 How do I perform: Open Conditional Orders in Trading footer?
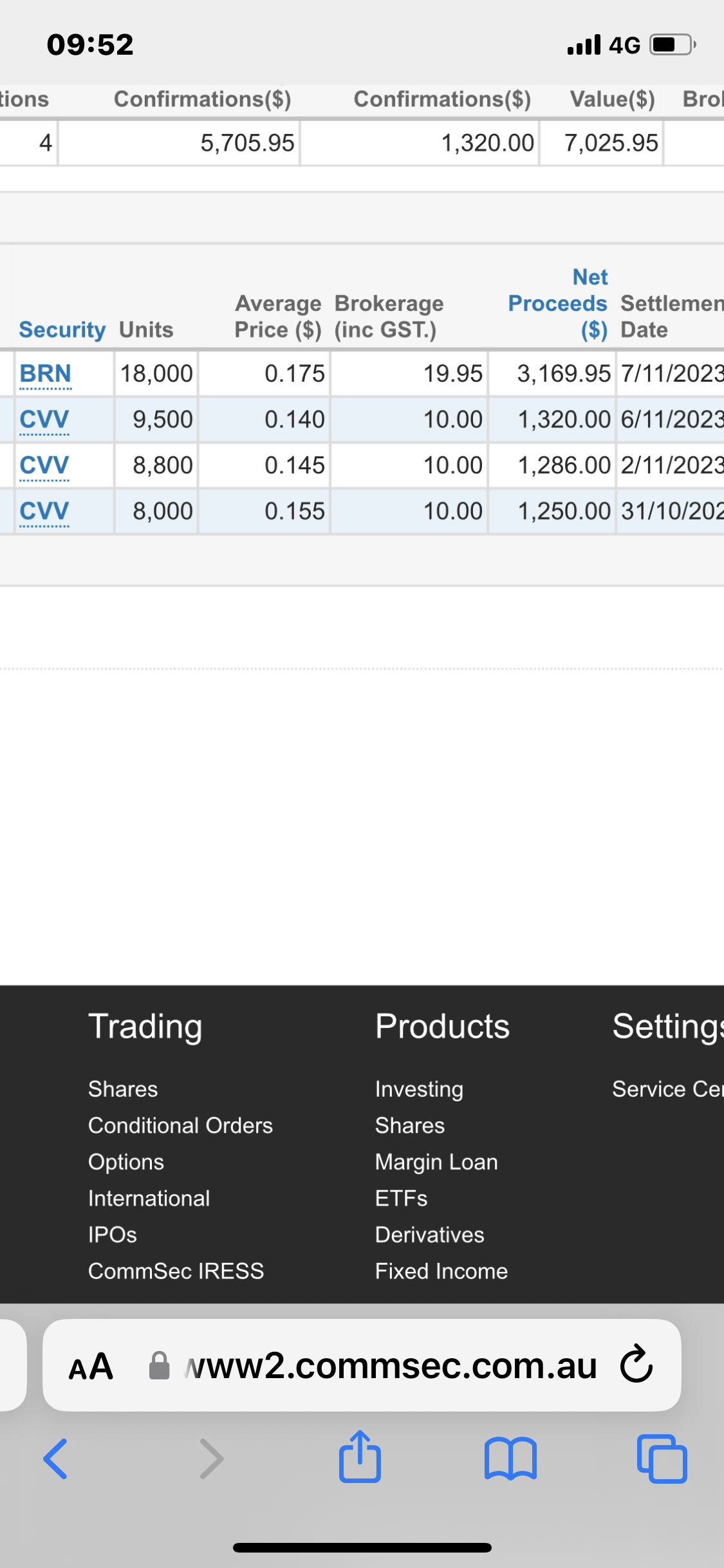click(180, 1125)
